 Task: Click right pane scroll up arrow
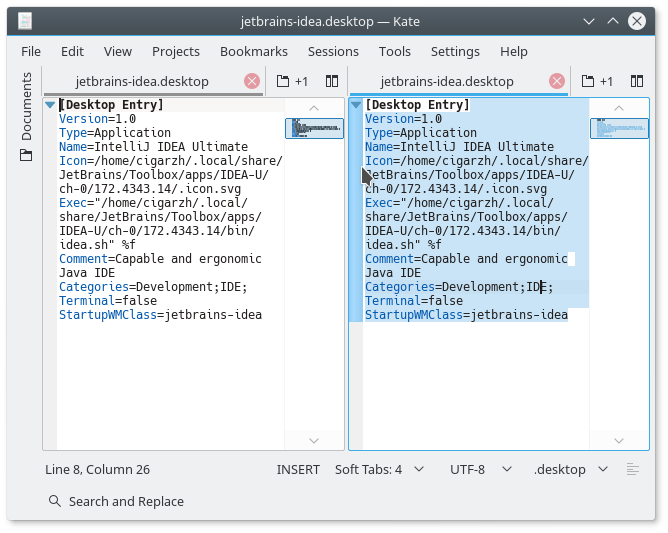619,108
